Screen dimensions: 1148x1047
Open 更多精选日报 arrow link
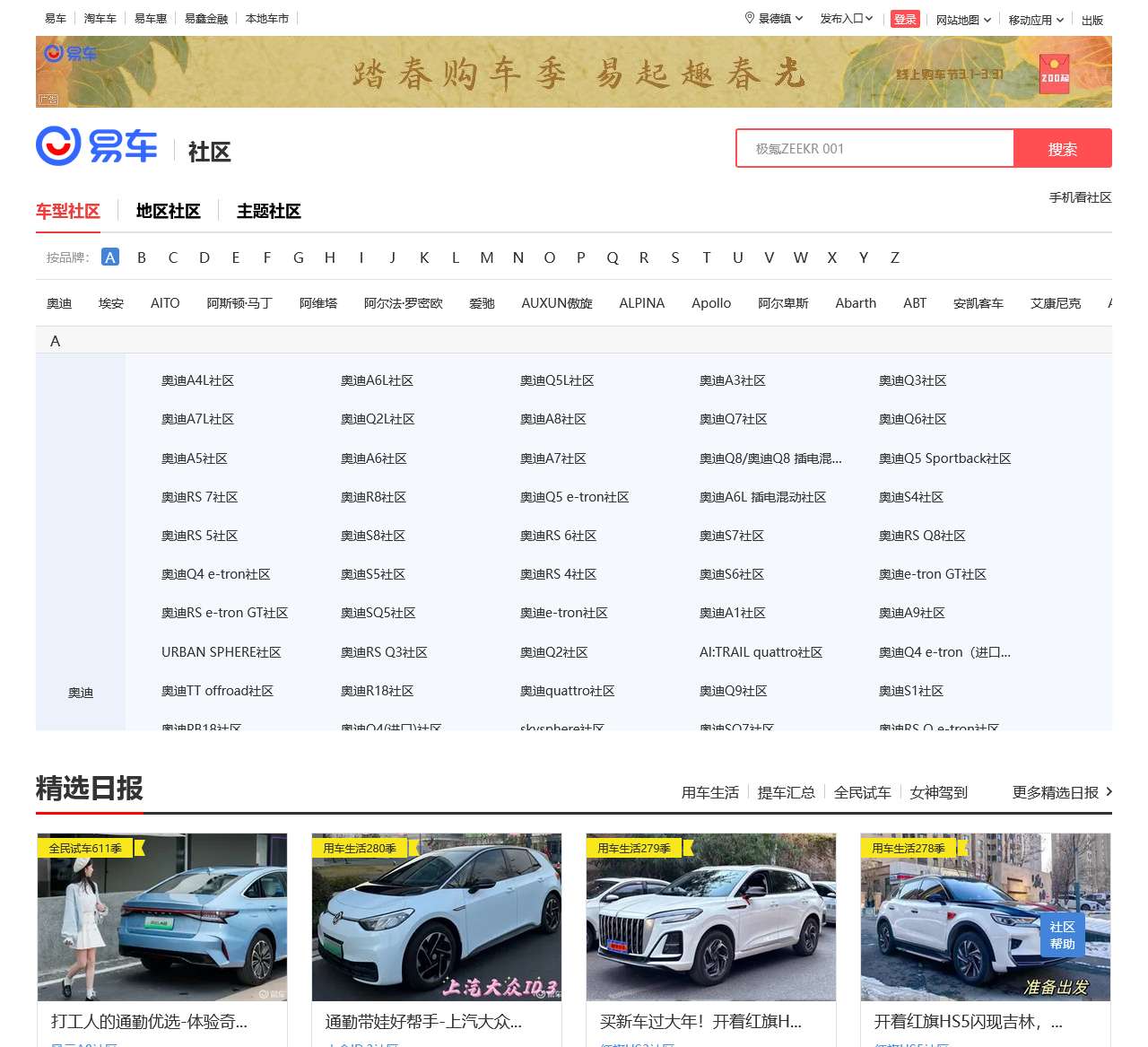[x=1062, y=792]
